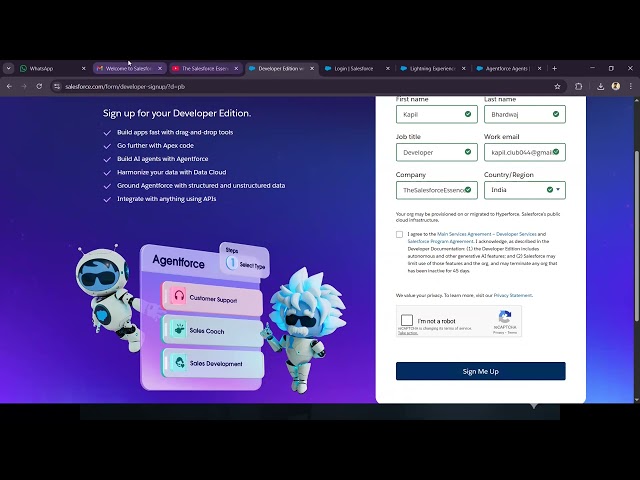Check the agreement terms checkbox
This screenshot has height=480, width=640.
[399, 234]
